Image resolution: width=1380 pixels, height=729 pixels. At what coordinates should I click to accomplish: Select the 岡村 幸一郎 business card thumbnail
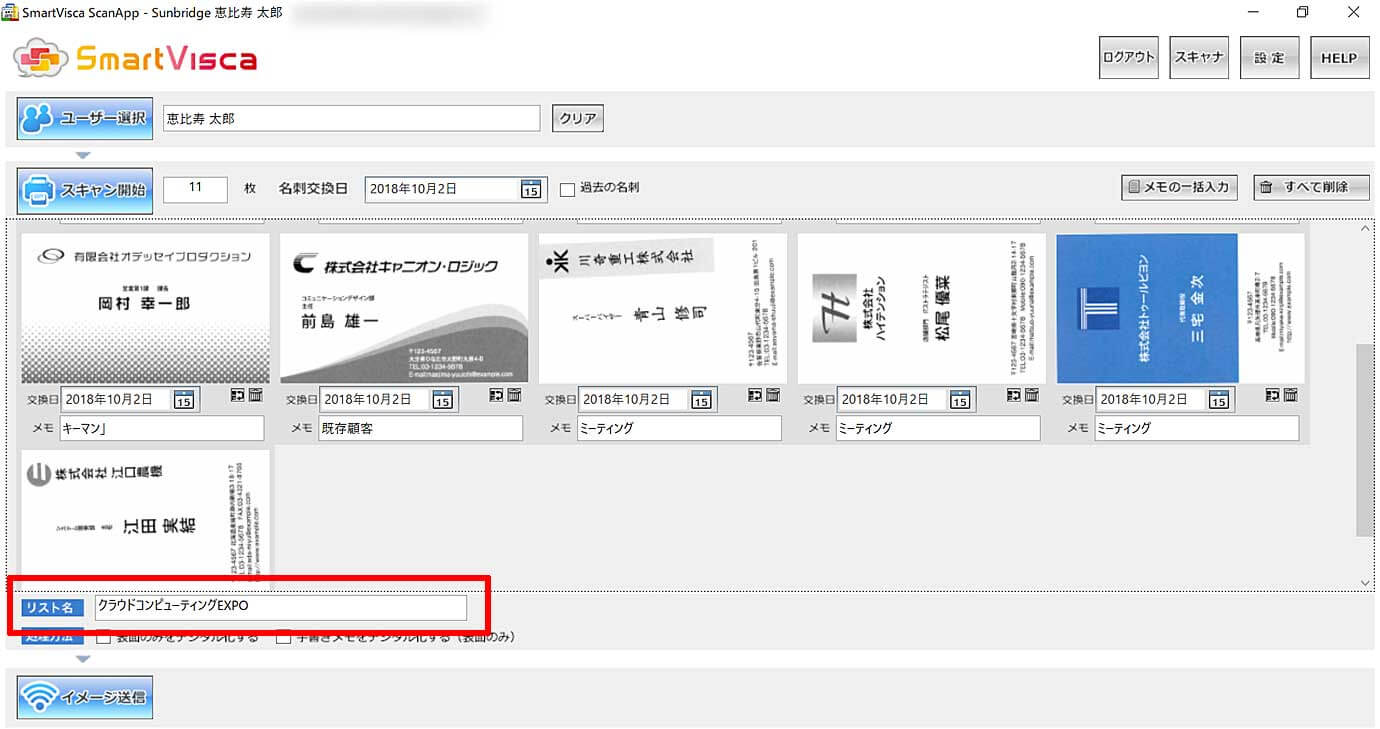tap(146, 308)
